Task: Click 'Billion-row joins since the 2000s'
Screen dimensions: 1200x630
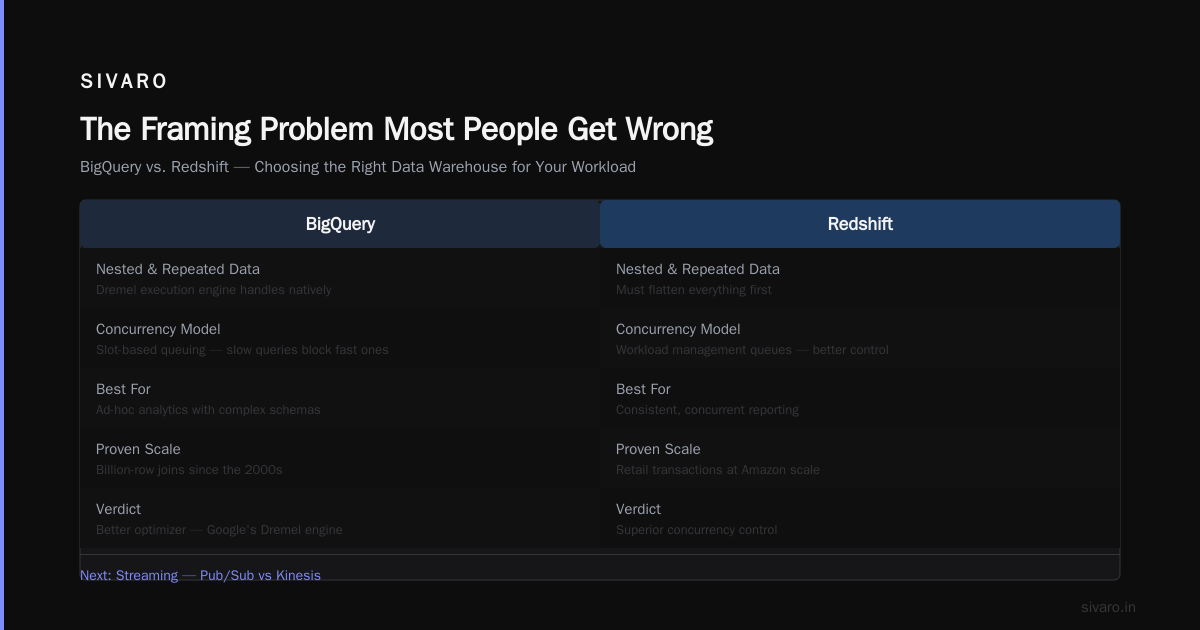Action: [x=189, y=470]
